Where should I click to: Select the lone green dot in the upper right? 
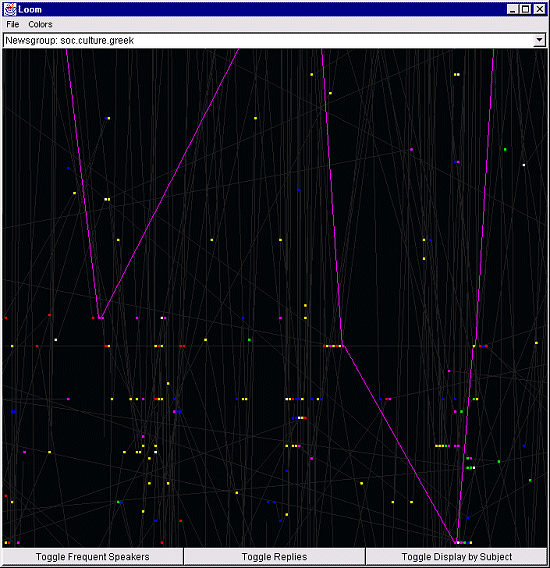point(505,149)
